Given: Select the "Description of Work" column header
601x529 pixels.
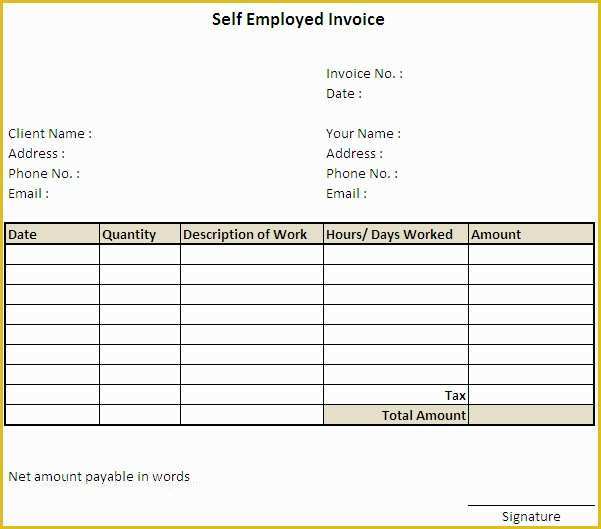Looking at the screenshot, I should (x=252, y=234).
